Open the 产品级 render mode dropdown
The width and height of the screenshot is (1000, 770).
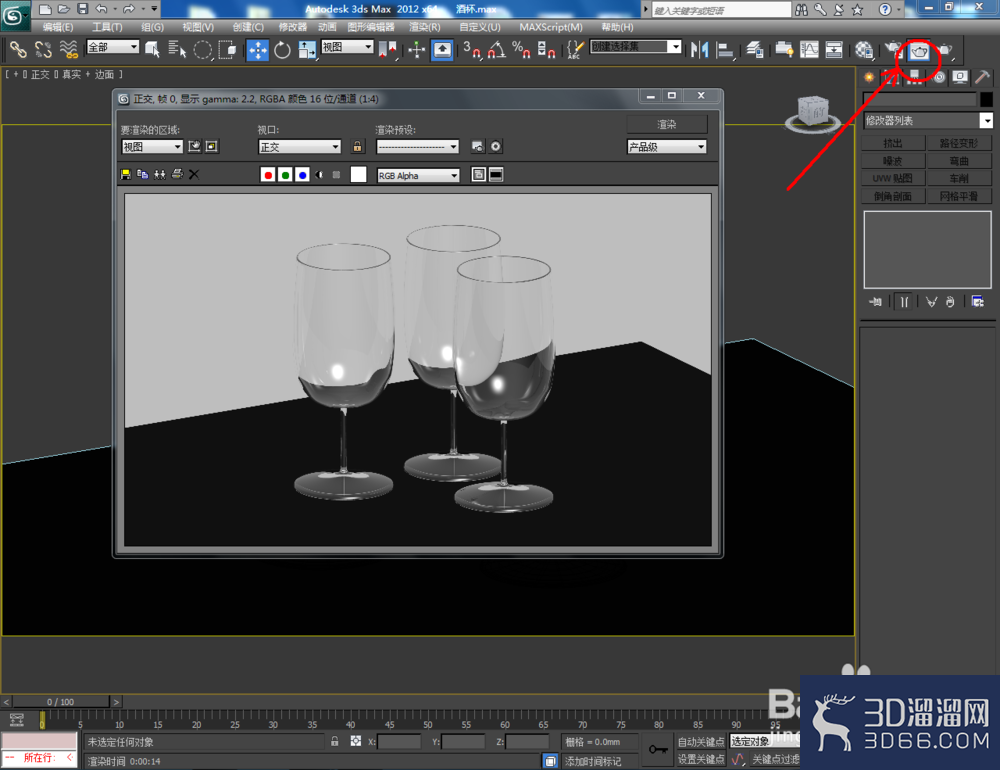(667, 147)
